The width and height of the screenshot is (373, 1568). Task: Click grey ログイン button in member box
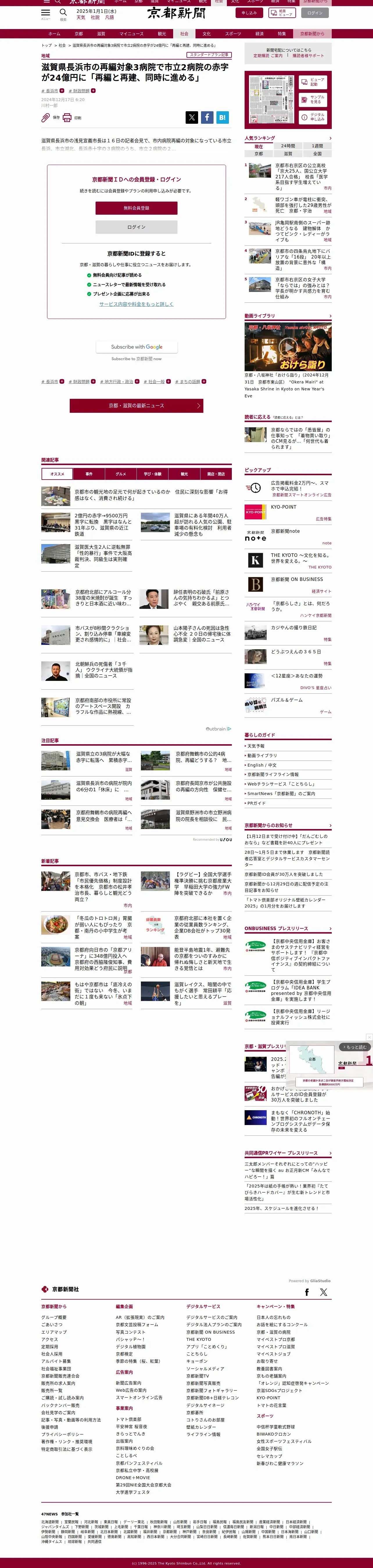click(136, 227)
